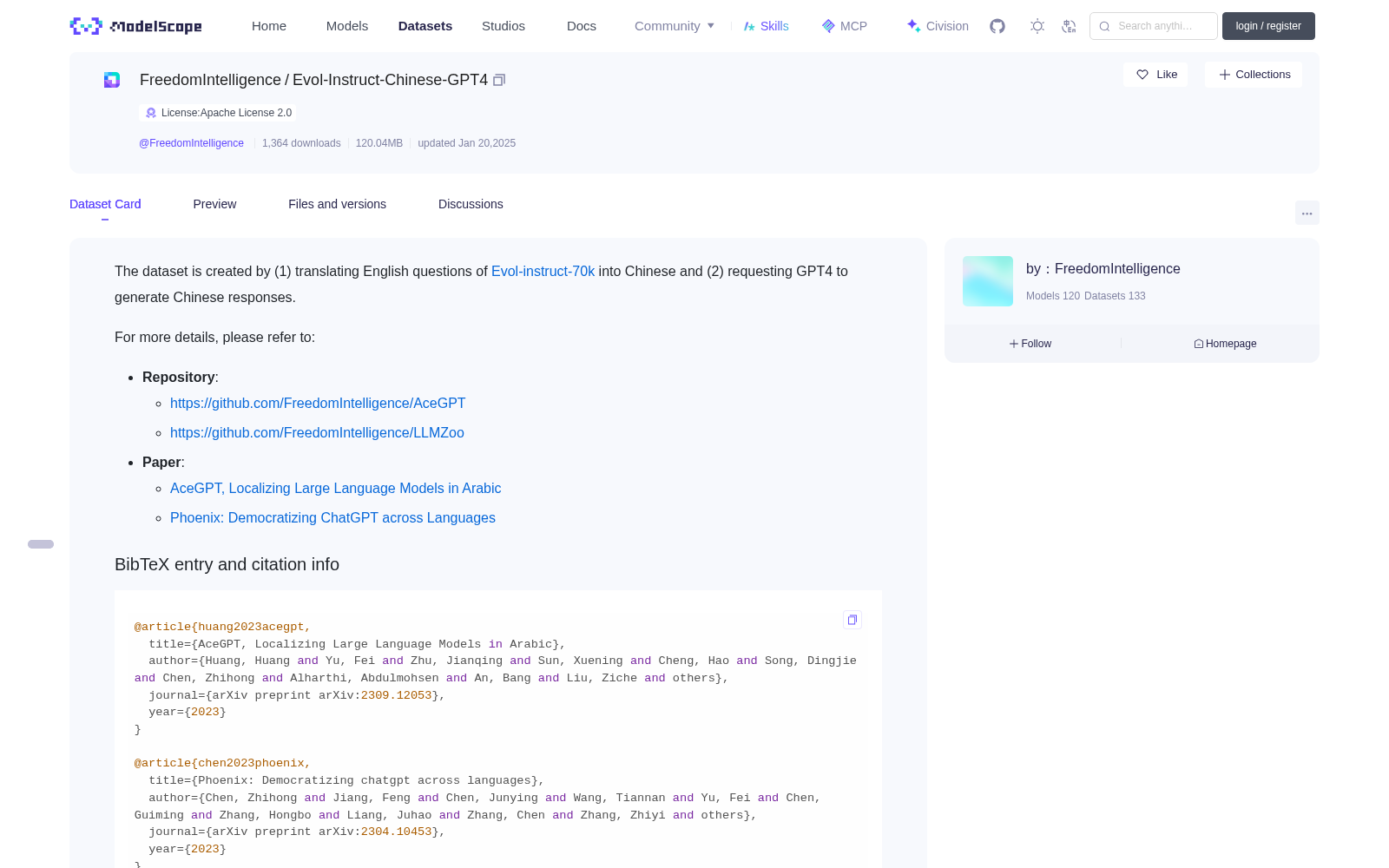The width and height of the screenshot is (1389, 868).
Task: Copy the BibTeX code block
Action: point(852,620)
